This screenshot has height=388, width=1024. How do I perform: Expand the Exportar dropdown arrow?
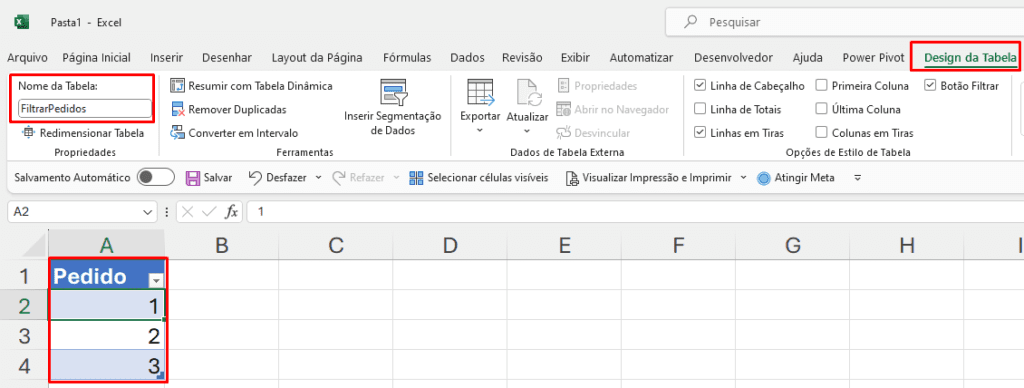[x=480, y=131]
